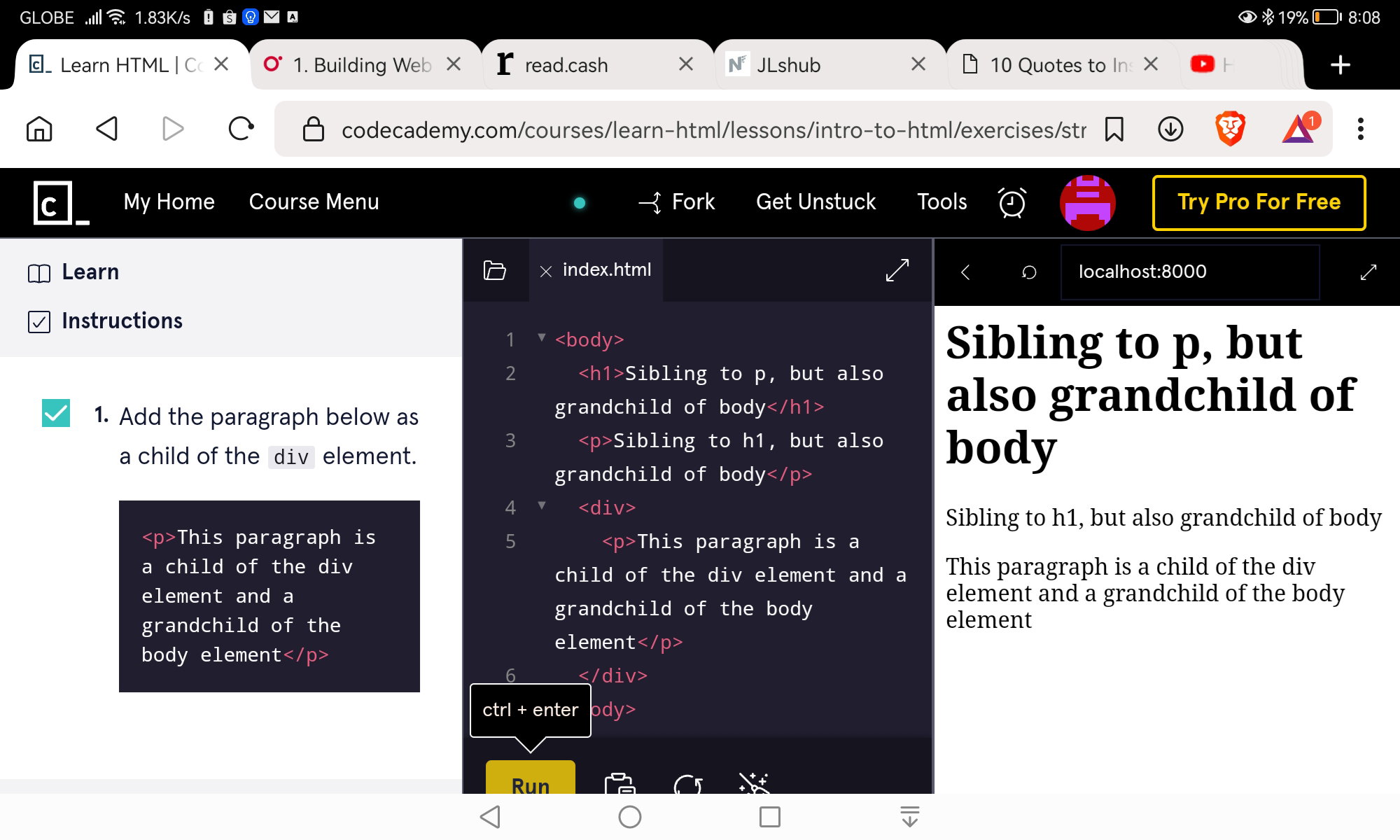Go back in preview browser
The width and height of the screenshot is (1400, 840).
tap(965, 272)
